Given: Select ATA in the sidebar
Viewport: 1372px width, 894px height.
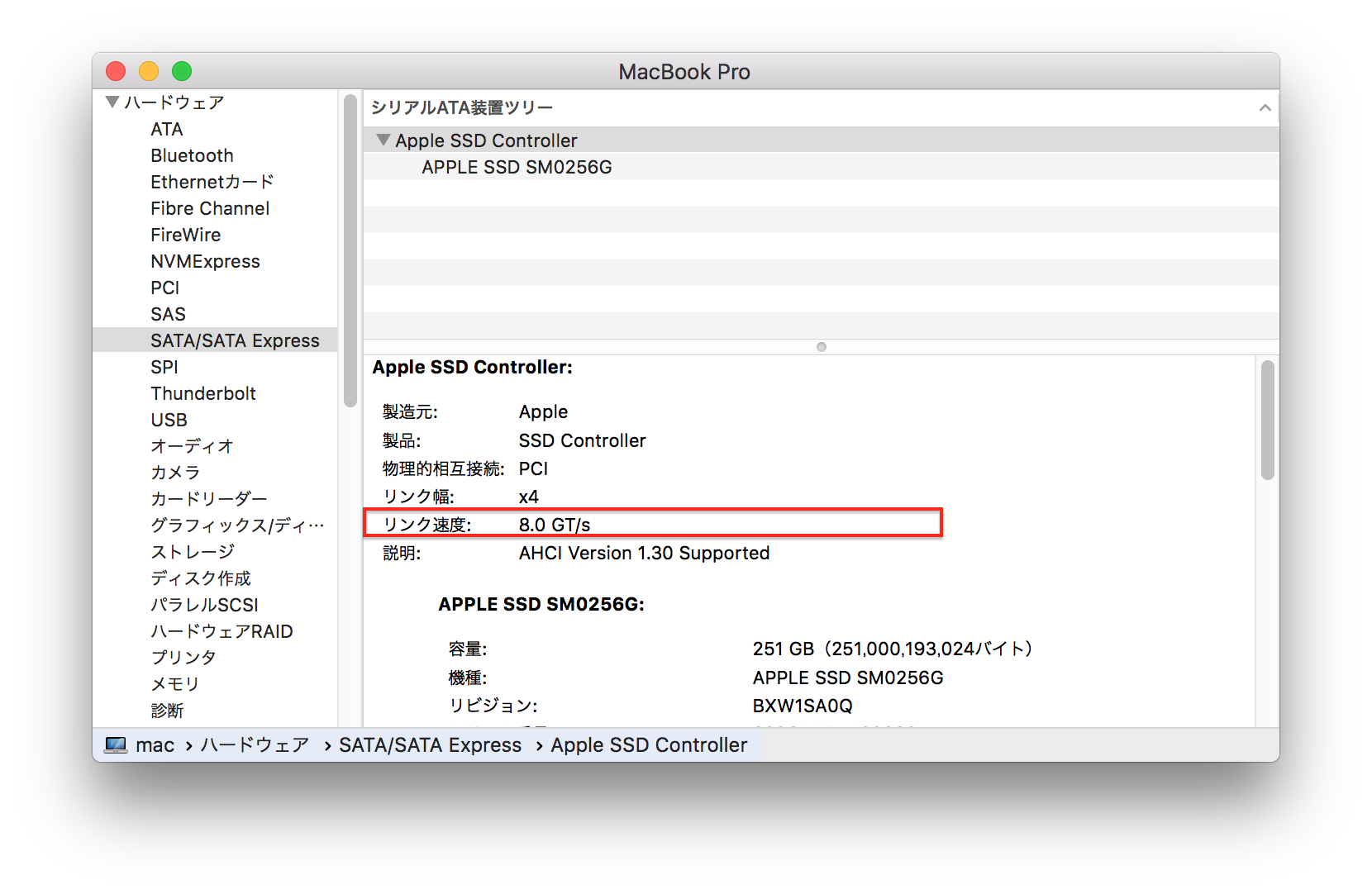Looking at the screenshot, I should tap(167, 129).
